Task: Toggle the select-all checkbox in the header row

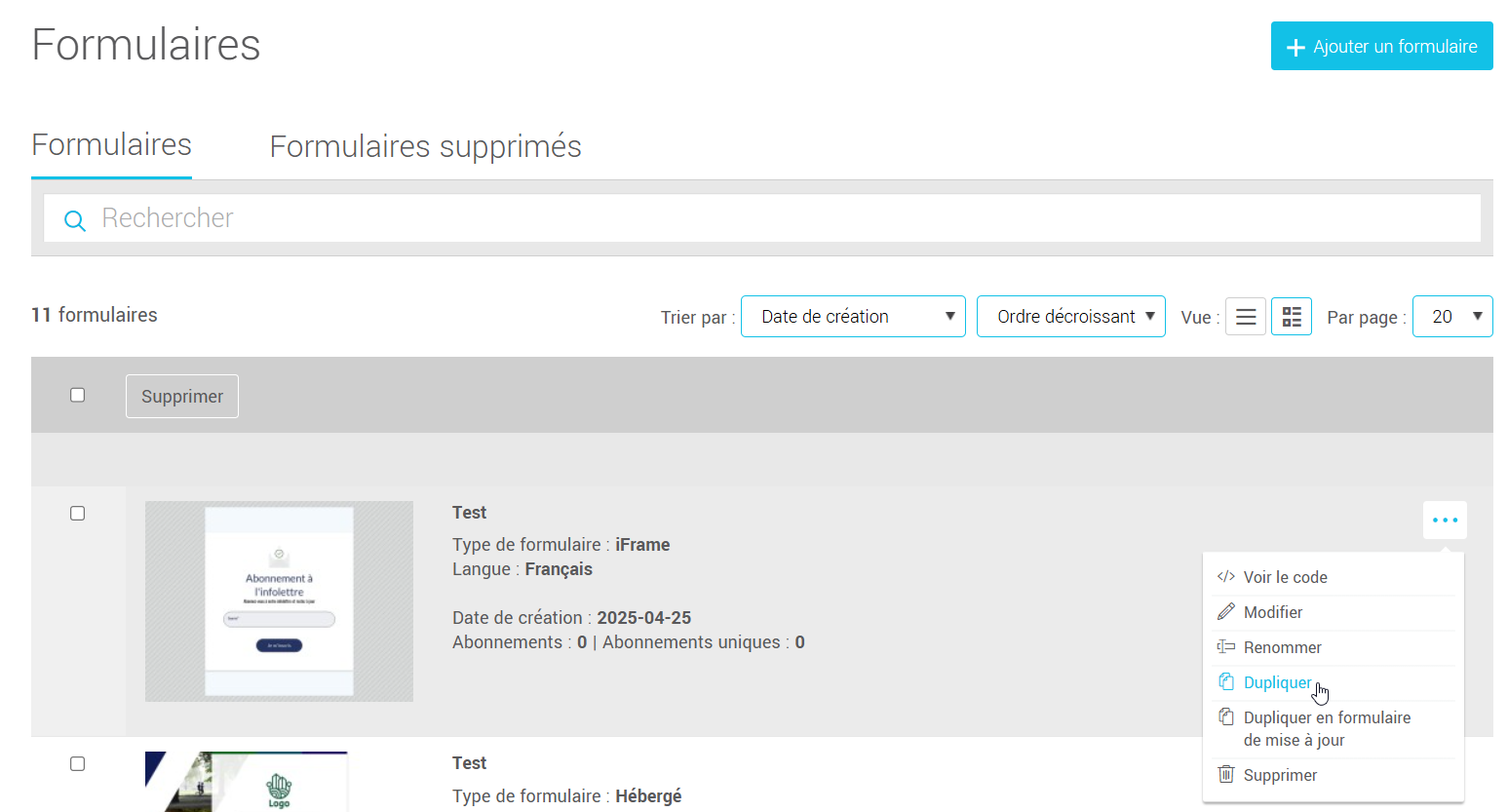Action: coord(77,395)
